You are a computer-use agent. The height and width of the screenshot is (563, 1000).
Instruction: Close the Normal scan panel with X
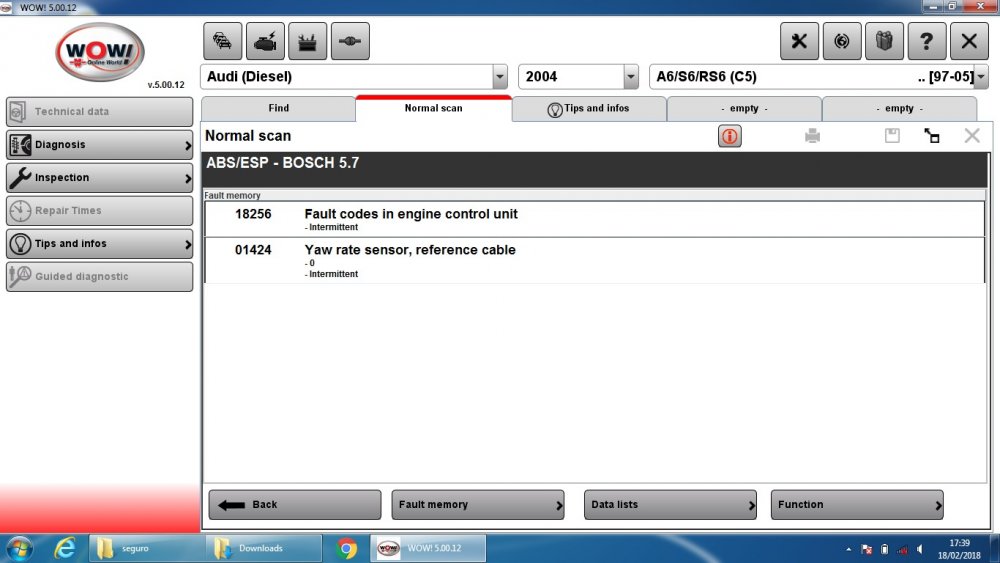pyautogui.click(x=972, y=135)
